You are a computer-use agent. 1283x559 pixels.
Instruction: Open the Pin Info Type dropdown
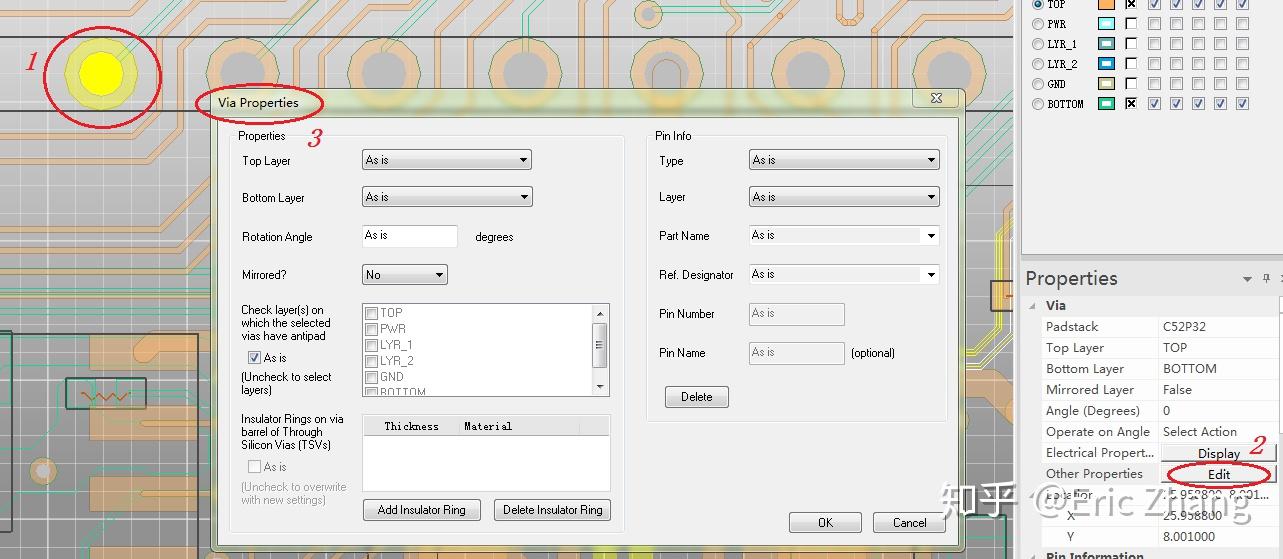coord(844,160)
